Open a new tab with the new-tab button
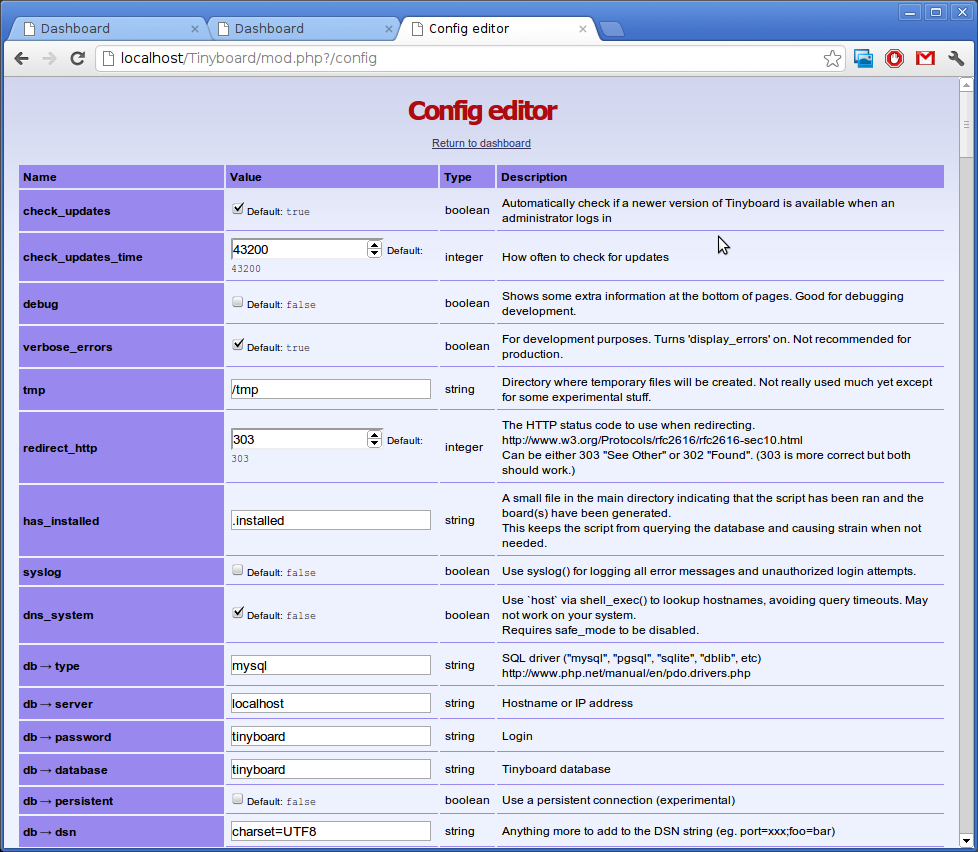Screen dimensions: 978x852 612,29
